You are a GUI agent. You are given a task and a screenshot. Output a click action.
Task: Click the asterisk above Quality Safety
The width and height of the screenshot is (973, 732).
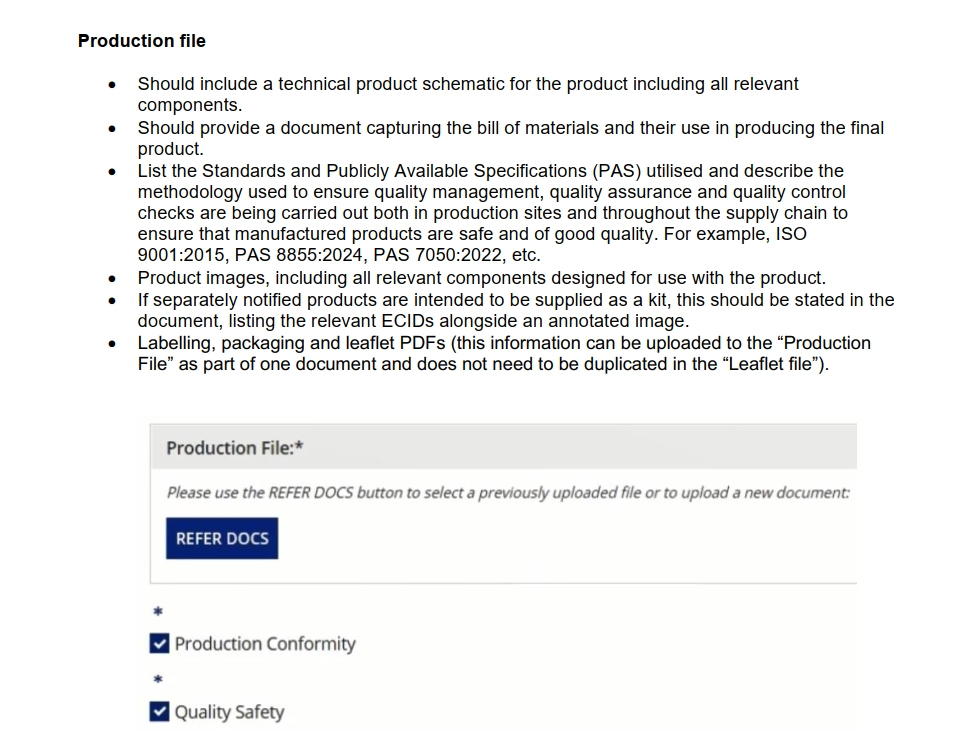pyautogui.click(x=156, y=681)
